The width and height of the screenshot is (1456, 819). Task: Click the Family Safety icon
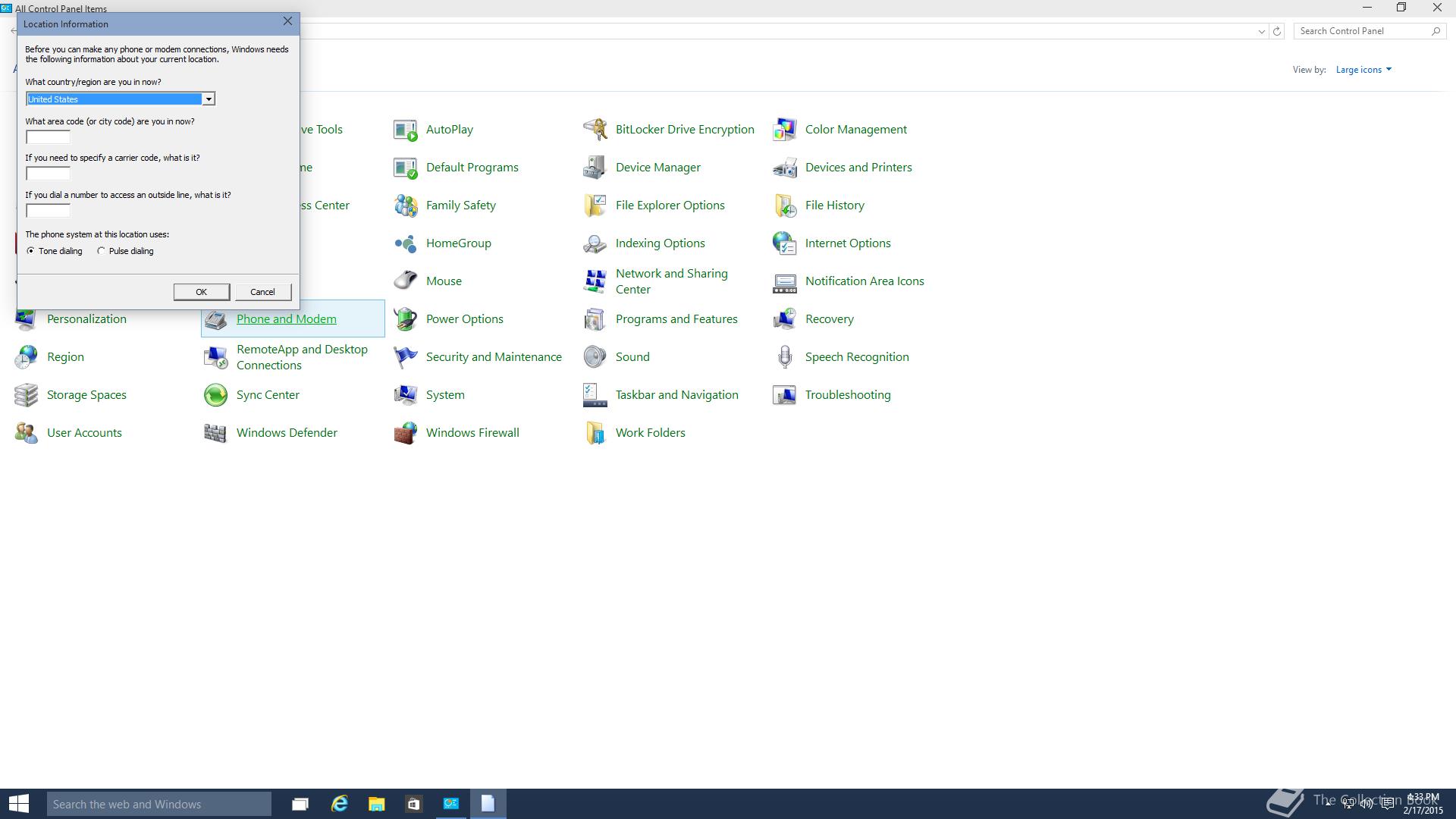pos(406,206)
